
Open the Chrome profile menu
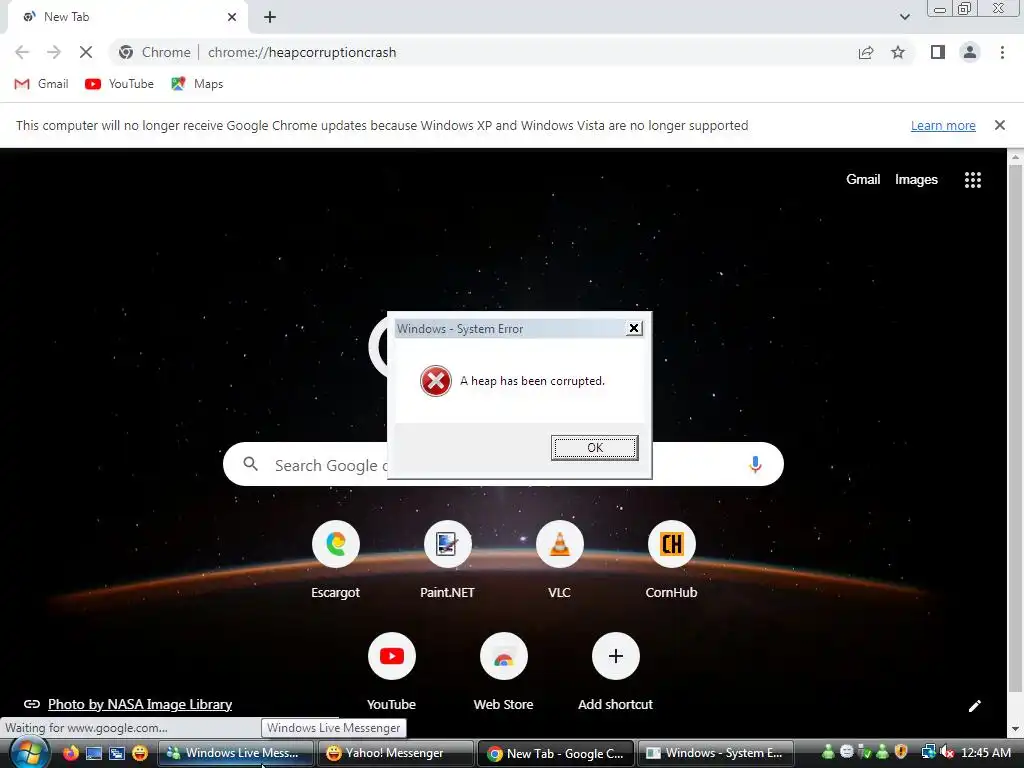(970, 52)
